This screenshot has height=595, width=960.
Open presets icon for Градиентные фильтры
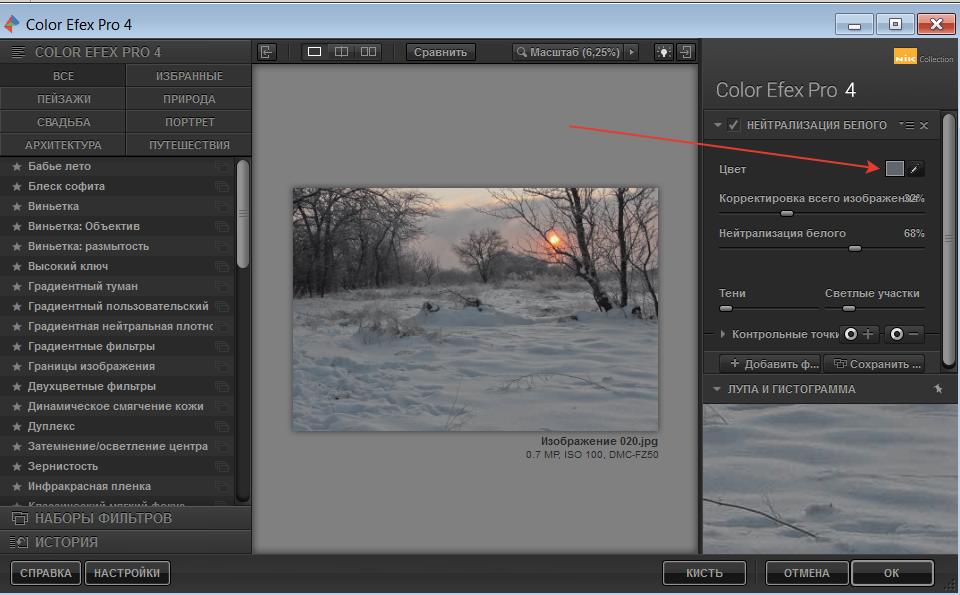tap(222, 346)
